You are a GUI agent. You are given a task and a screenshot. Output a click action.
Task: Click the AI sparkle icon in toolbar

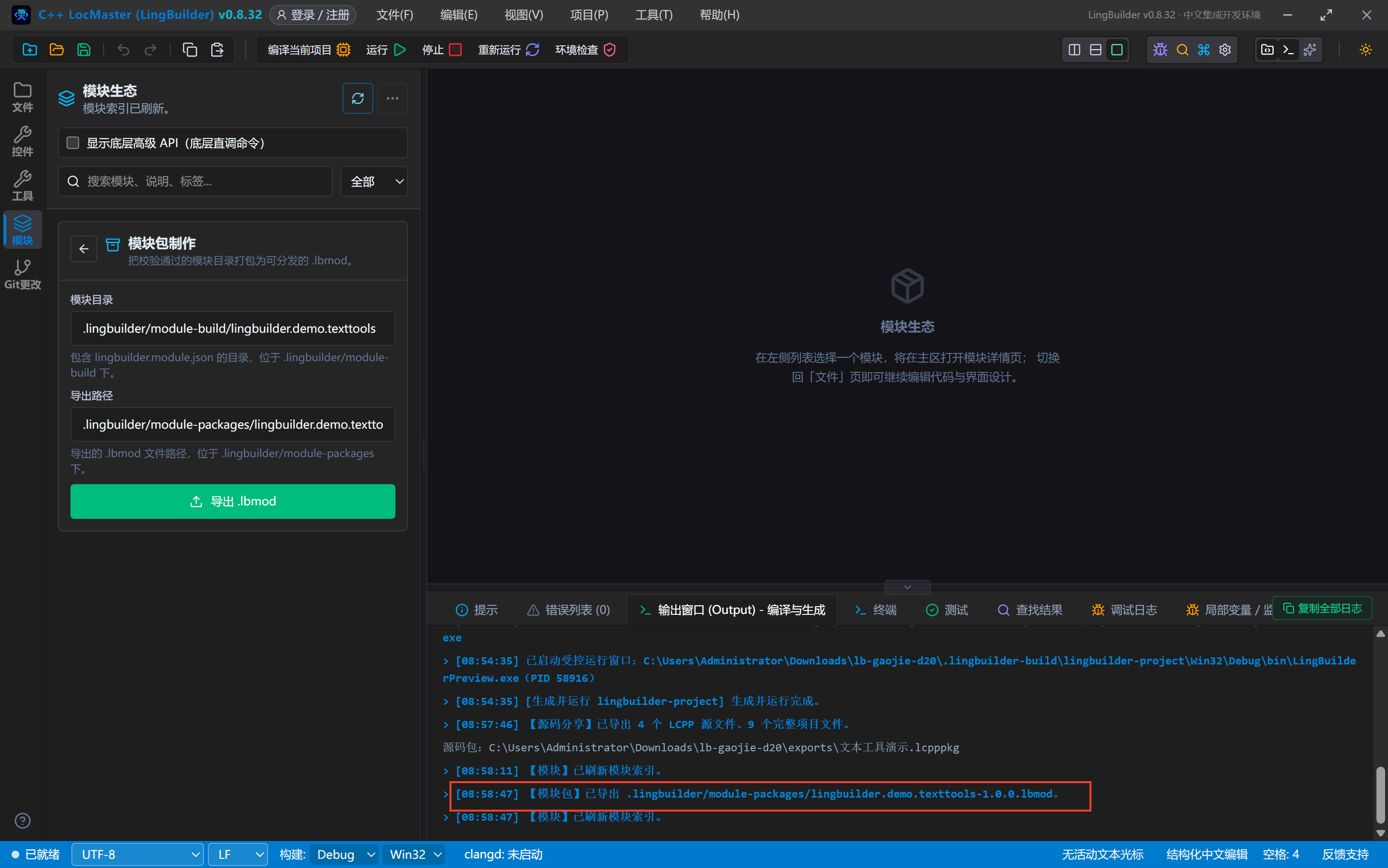coord(1310,50)
